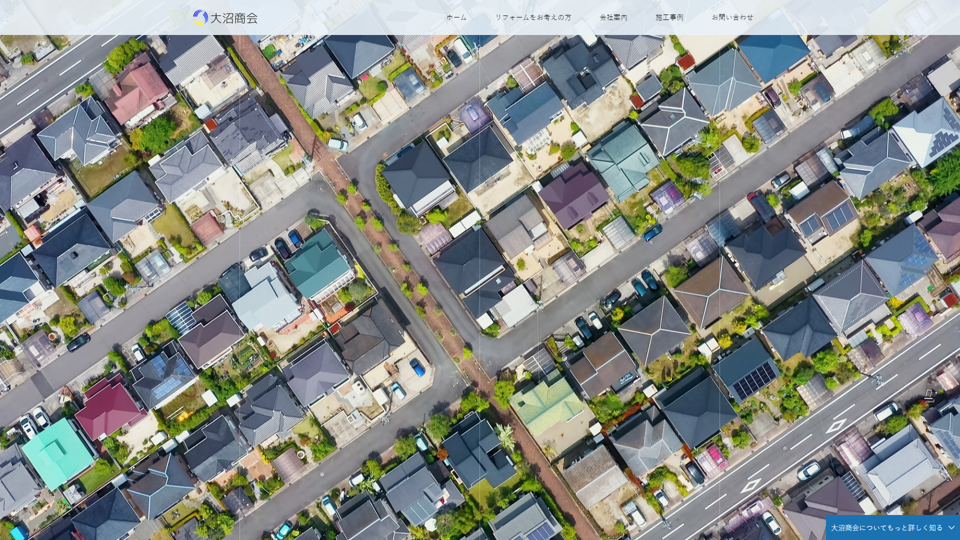Click the 大沼商会 circular logo icon
Viewport: 960px width, 540px height.
click(x=200, y=17)
